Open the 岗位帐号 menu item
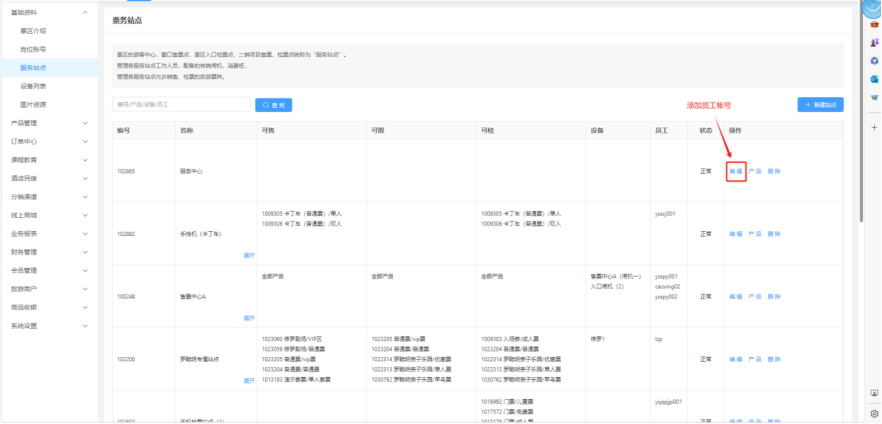882x424 pixels. click(33, 49)
